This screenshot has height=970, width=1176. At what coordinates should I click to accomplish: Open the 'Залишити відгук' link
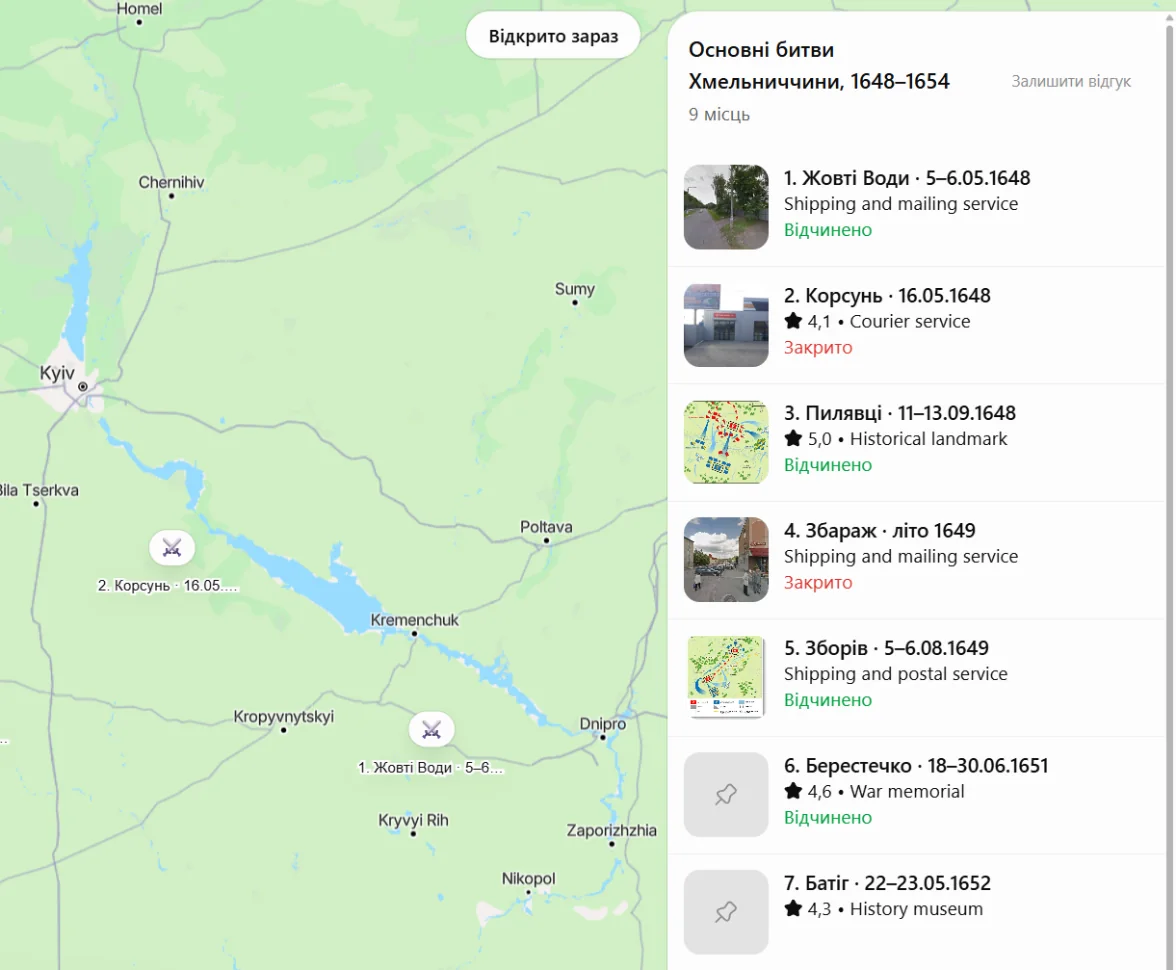coord(1071,81)
